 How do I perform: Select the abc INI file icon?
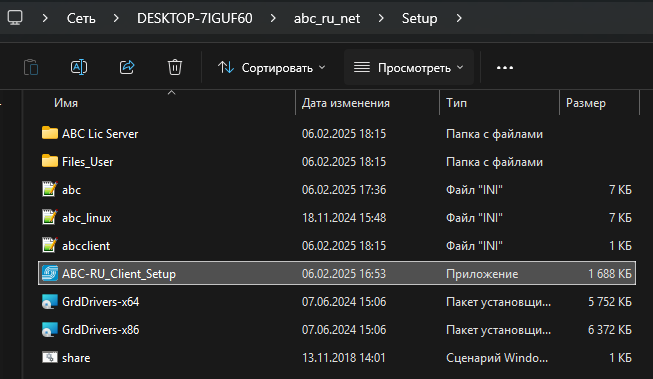tap(50, 189)
